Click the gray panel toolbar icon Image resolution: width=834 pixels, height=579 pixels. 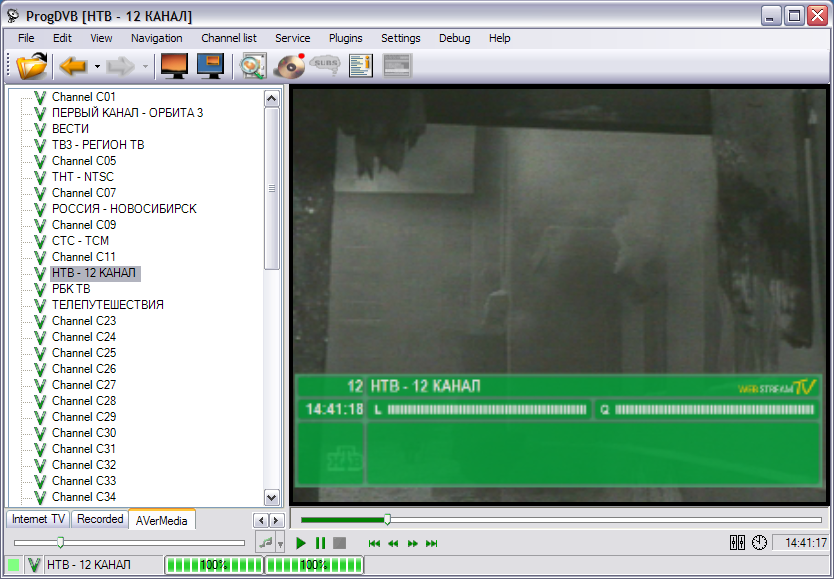pyautogui.click(x=397, y=66)
